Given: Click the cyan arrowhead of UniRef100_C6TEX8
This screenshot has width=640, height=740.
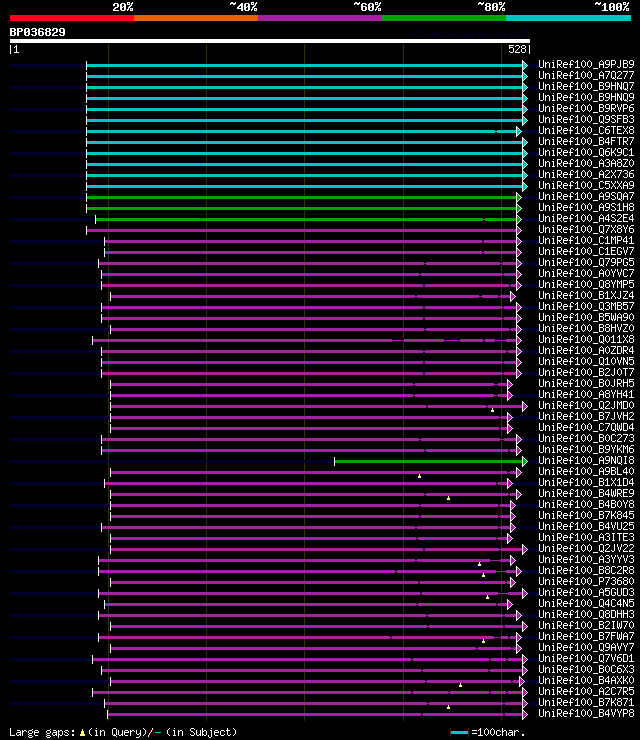Looking at the screenshot, I should point(519,131).
